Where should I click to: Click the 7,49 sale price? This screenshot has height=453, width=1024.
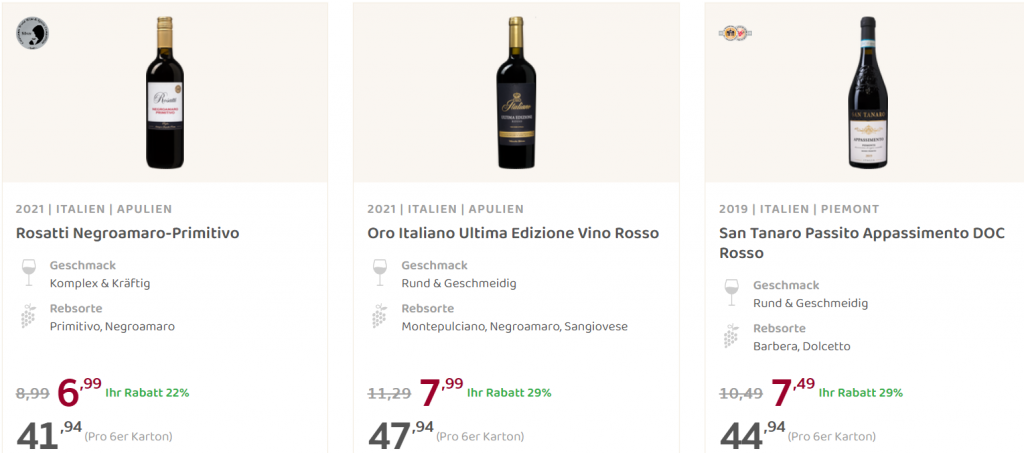(x=791, y=392)
